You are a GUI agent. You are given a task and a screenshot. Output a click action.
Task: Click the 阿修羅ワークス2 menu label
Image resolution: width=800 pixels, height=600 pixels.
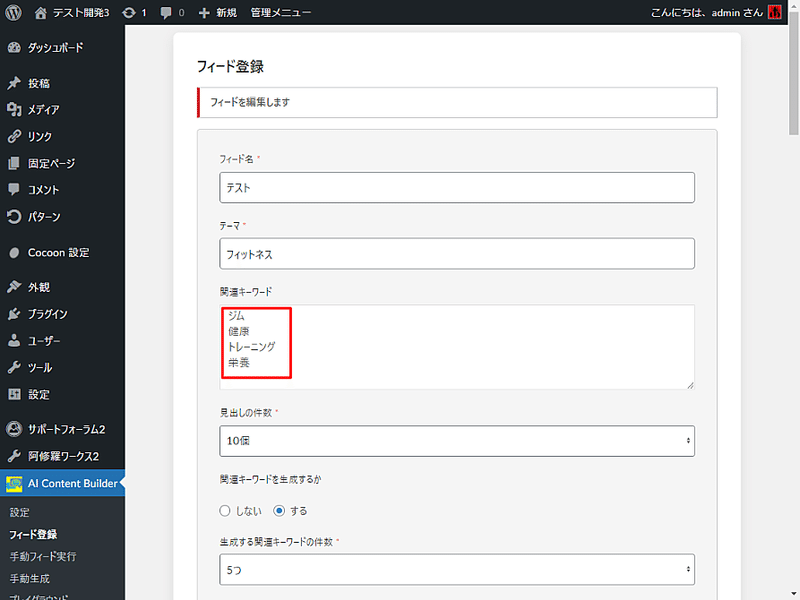point(63,456)
